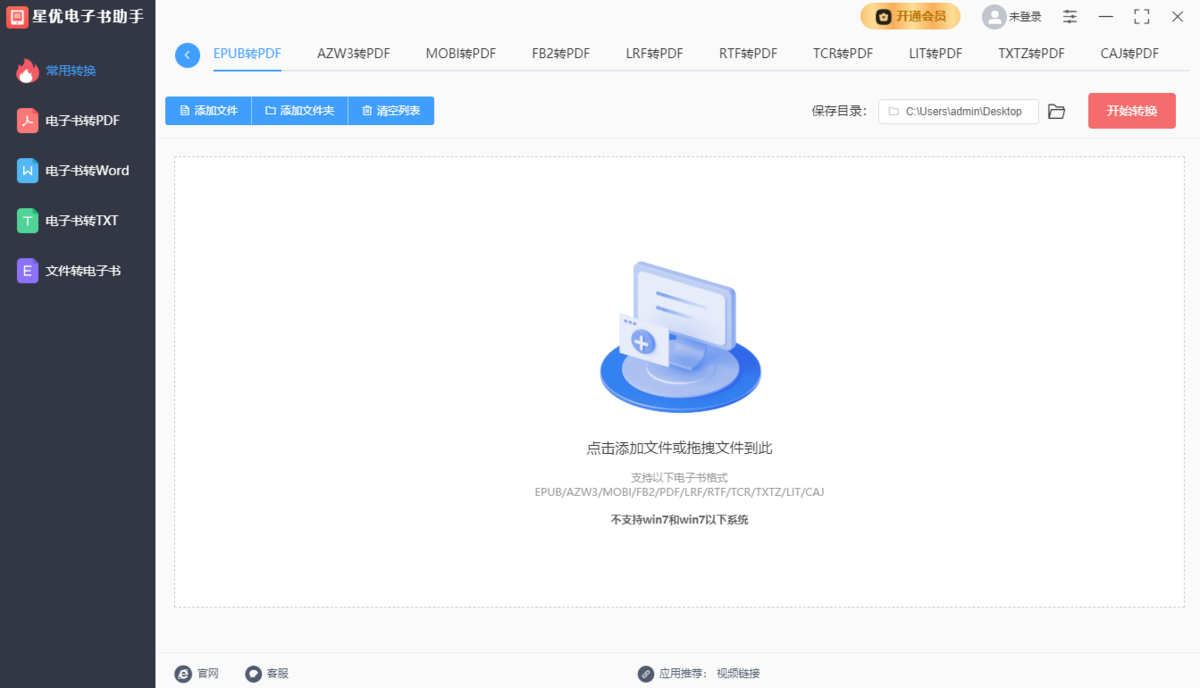The width and height of the screenshot is (1200, 688).
Task: Click 点击添加文件或拖拽文件到此 text
Action: tap(679, 448)
